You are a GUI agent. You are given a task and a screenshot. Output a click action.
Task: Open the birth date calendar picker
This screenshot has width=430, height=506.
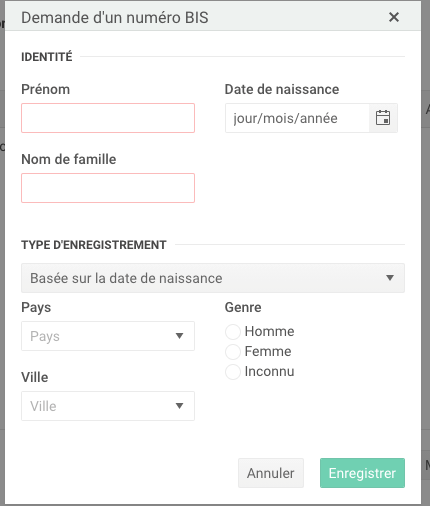click(383, 118)
